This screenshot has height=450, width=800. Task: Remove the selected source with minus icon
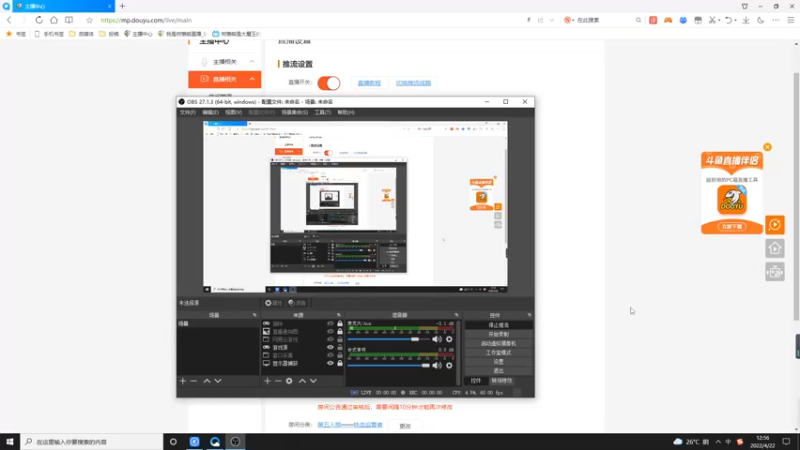278,381
